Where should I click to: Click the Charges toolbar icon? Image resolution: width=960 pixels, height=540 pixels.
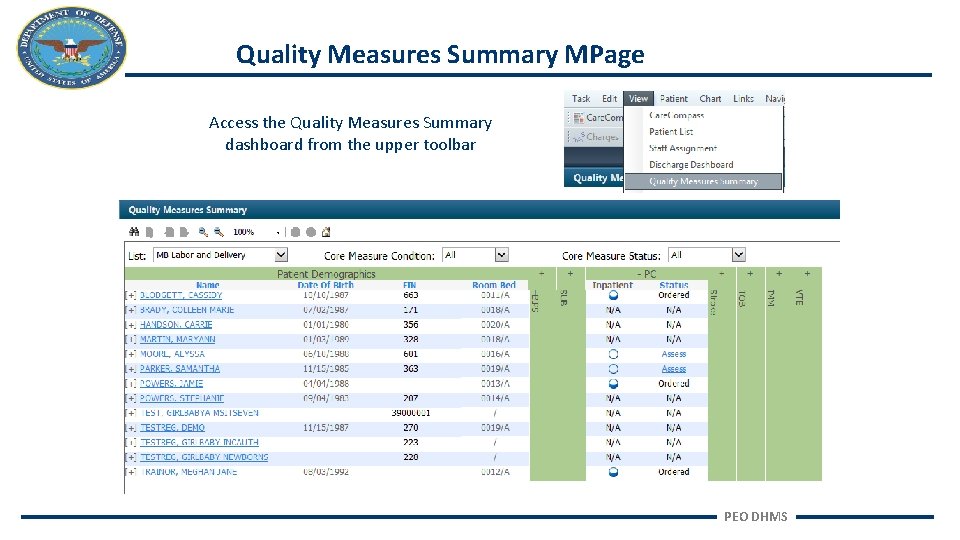coord(579,137)
